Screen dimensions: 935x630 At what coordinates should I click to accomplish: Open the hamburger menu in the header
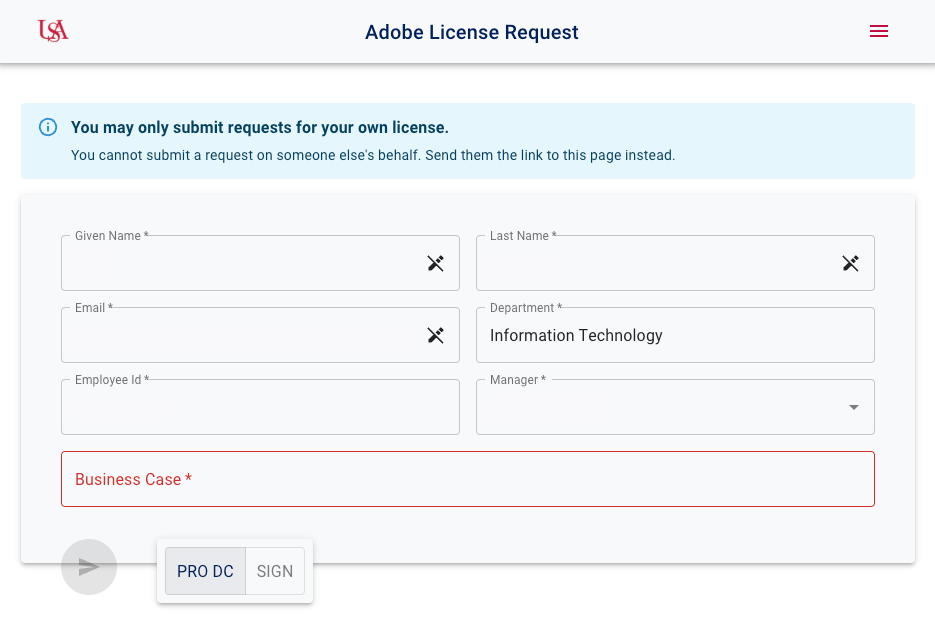pyautogui.click(x=879, y=31)
